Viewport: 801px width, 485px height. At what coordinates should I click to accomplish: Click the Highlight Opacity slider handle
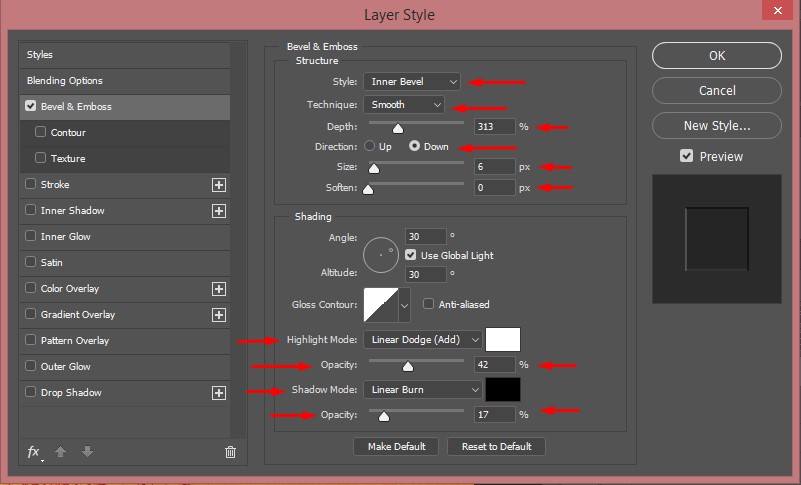click(408, 366)
